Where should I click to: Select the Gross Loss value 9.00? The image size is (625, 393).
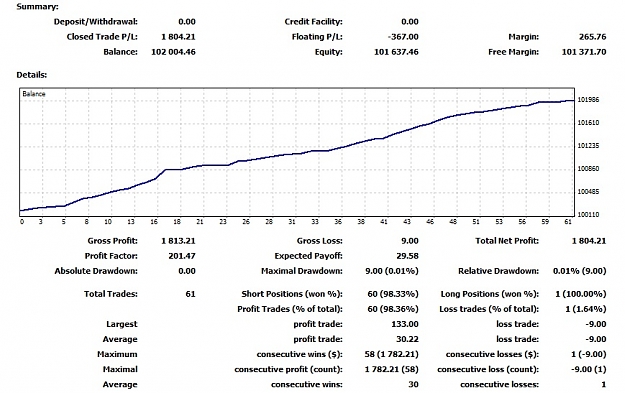point(410,241)
